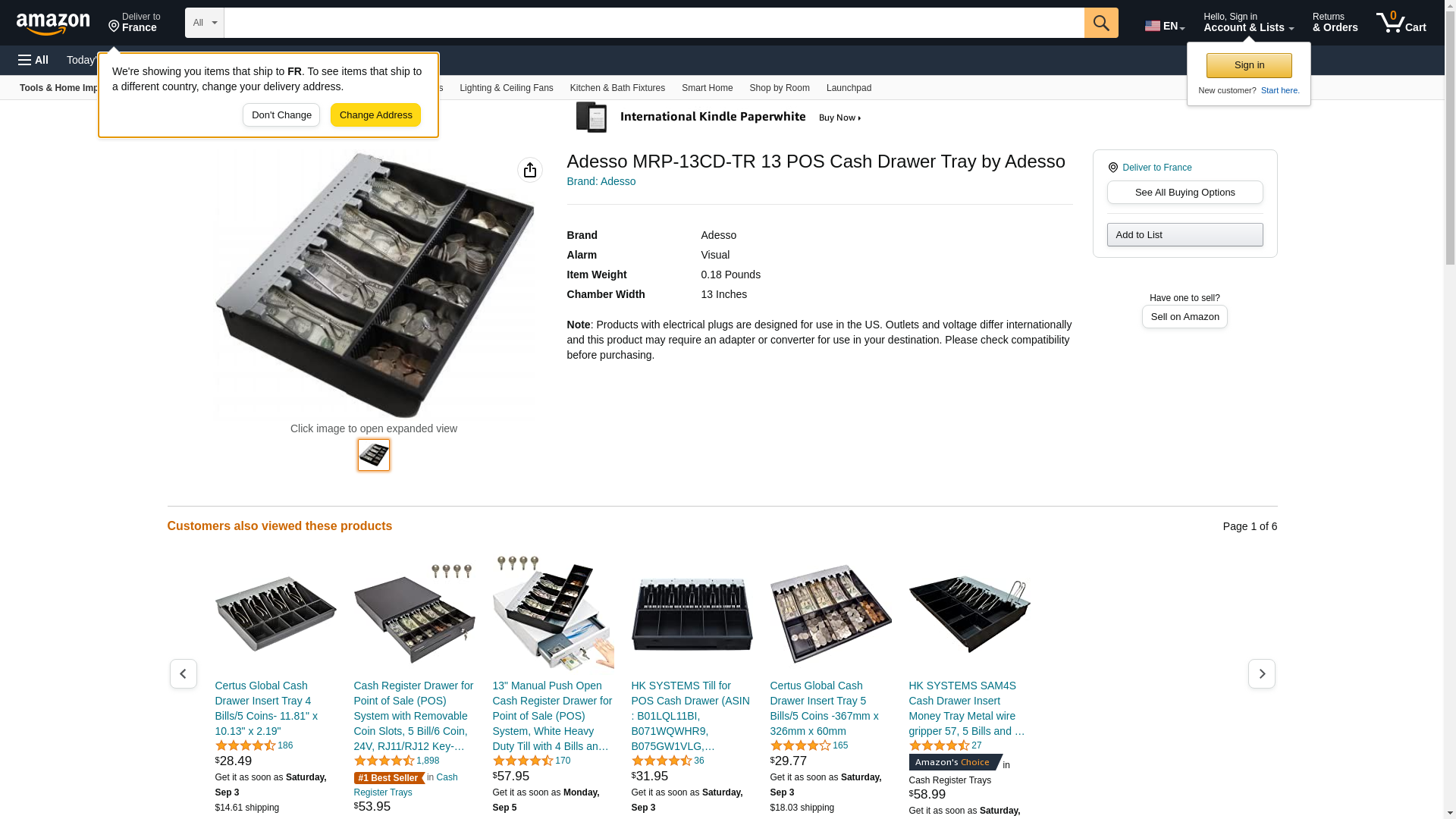The image size is (1456, 819).
Task: Open the All hamburger menu
Action: coord(33,60)
